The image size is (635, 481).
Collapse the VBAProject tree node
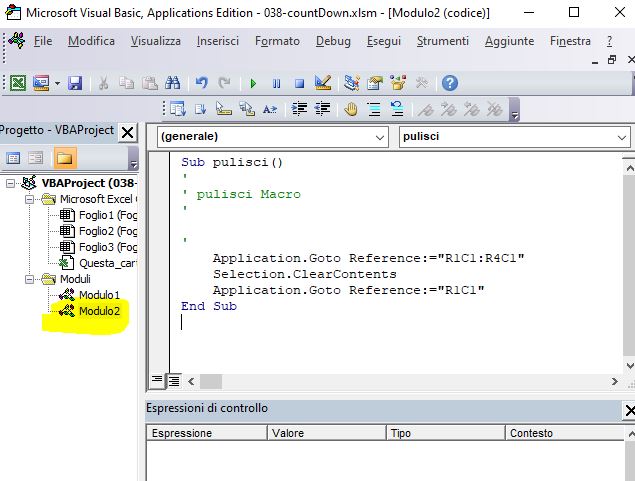point(10,183)
